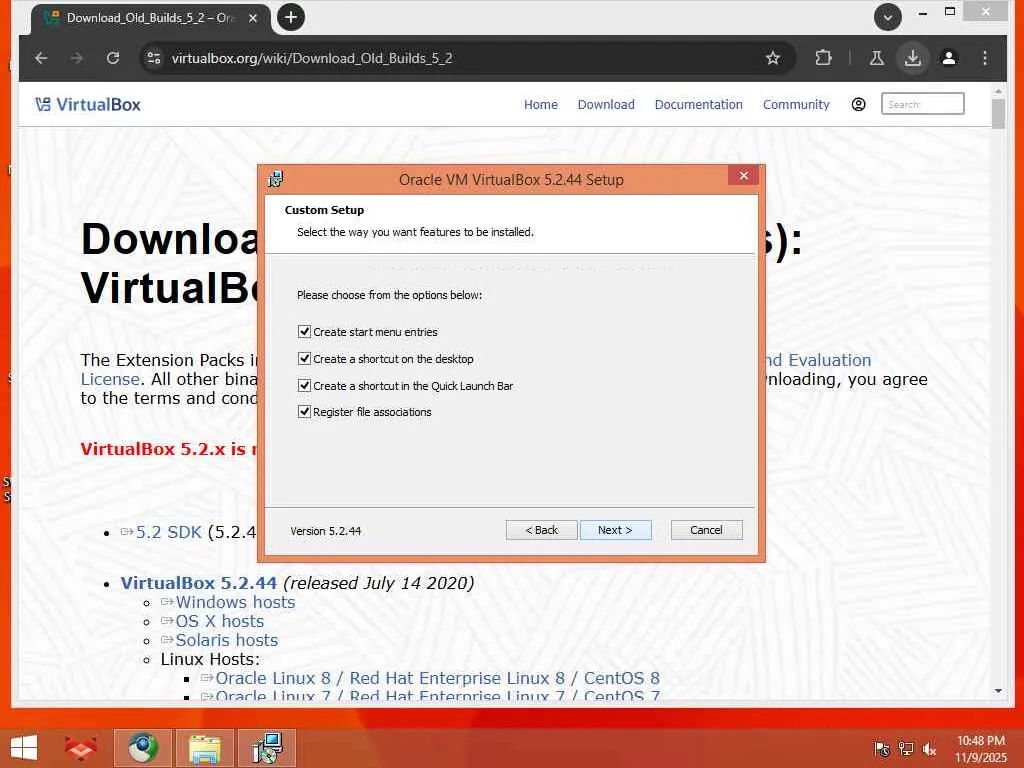Click the browser back arrow
Viewport: 1024px width, 768px height.
click(41, 58)
